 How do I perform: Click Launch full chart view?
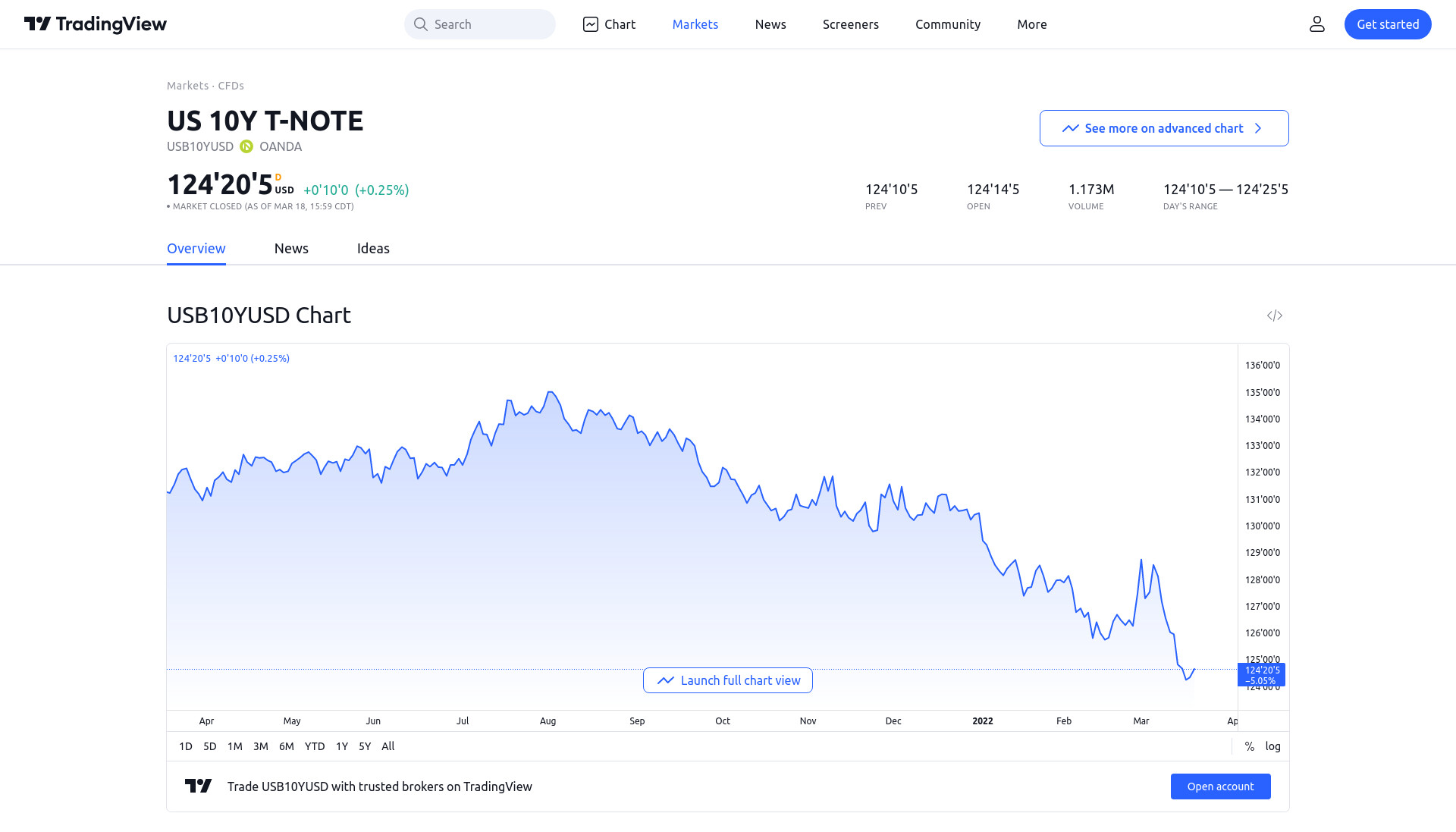click(x=728, y=680)
